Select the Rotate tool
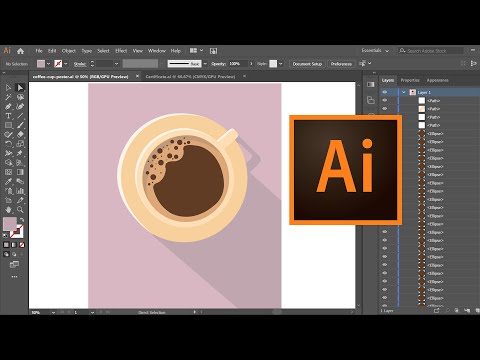This screenshot has width=480, height=360. 8,144
